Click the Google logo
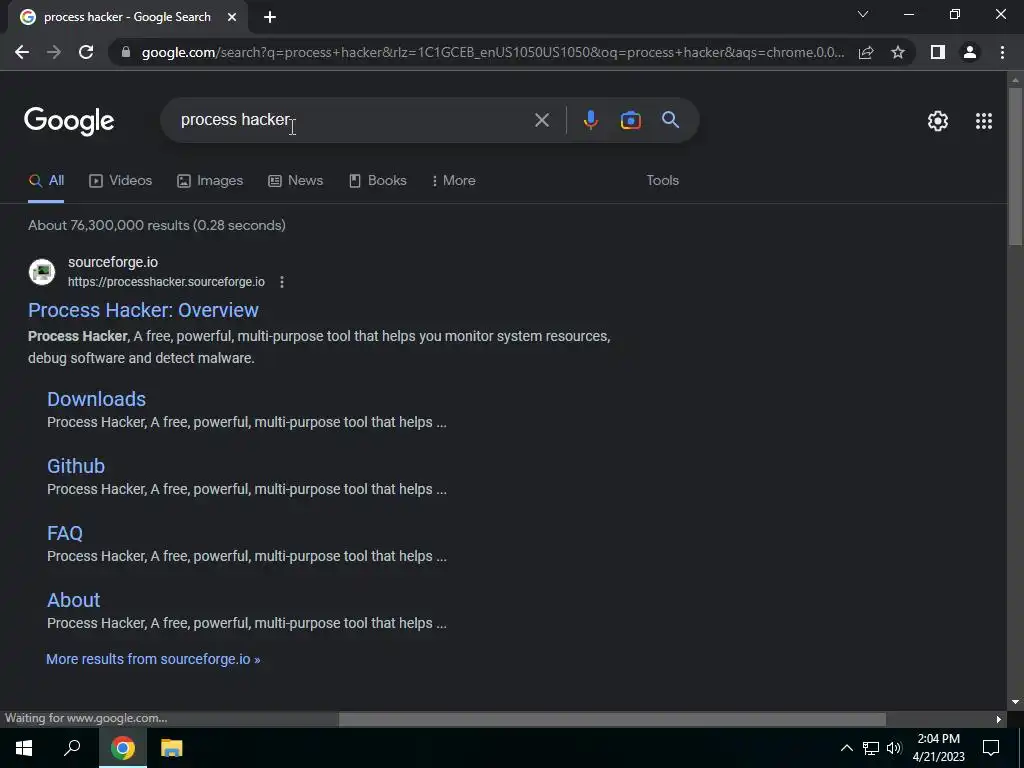Image resolution: width=1024 pixels, height=768 pixels. tap(69, 121)
